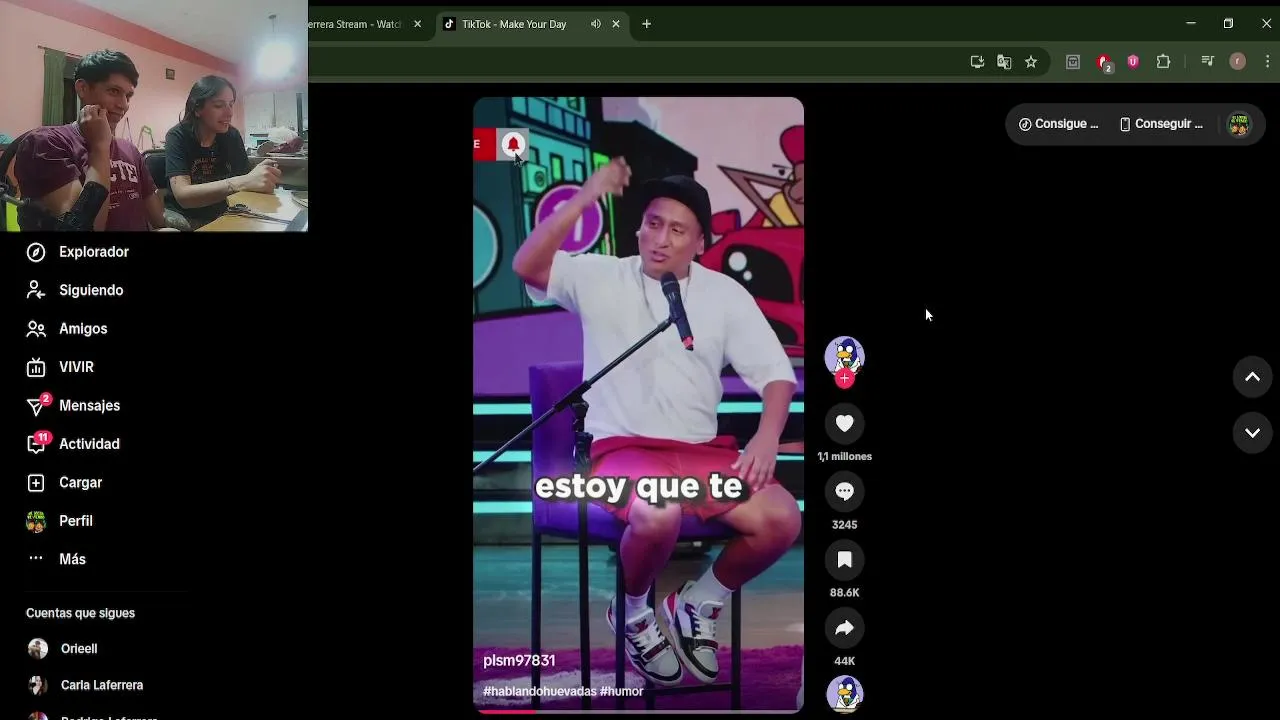This screenshot has width=1280, height=720.
Task: Share the video with arrow icon
Action: click(844, 628)
